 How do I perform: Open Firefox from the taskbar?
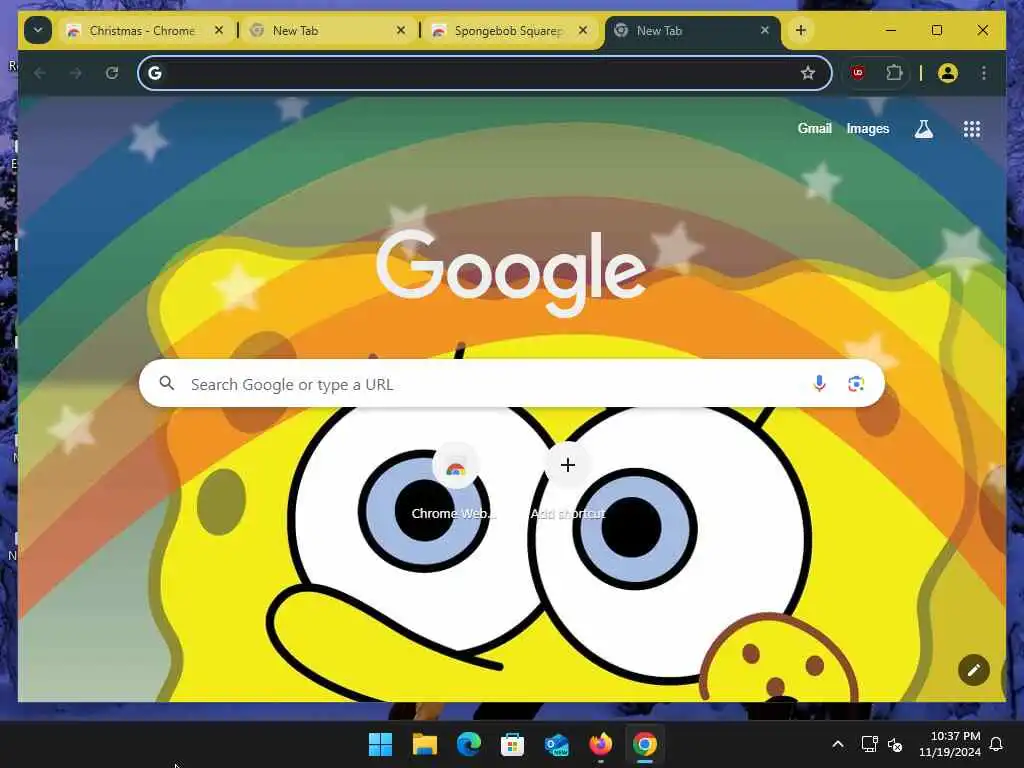[x=600, y=744]
